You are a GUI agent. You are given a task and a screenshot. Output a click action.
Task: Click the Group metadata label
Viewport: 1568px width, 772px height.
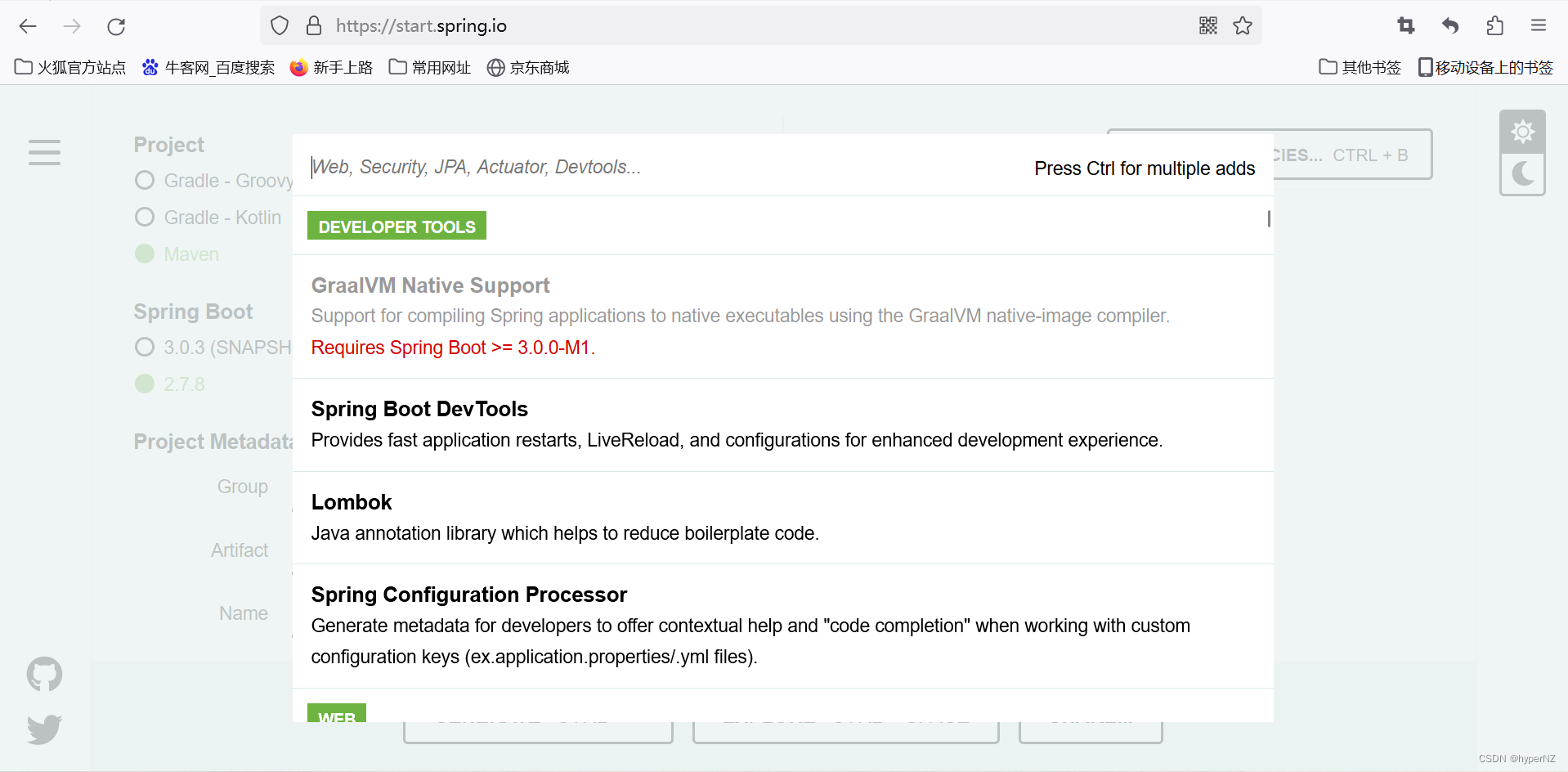coord(242,487)
